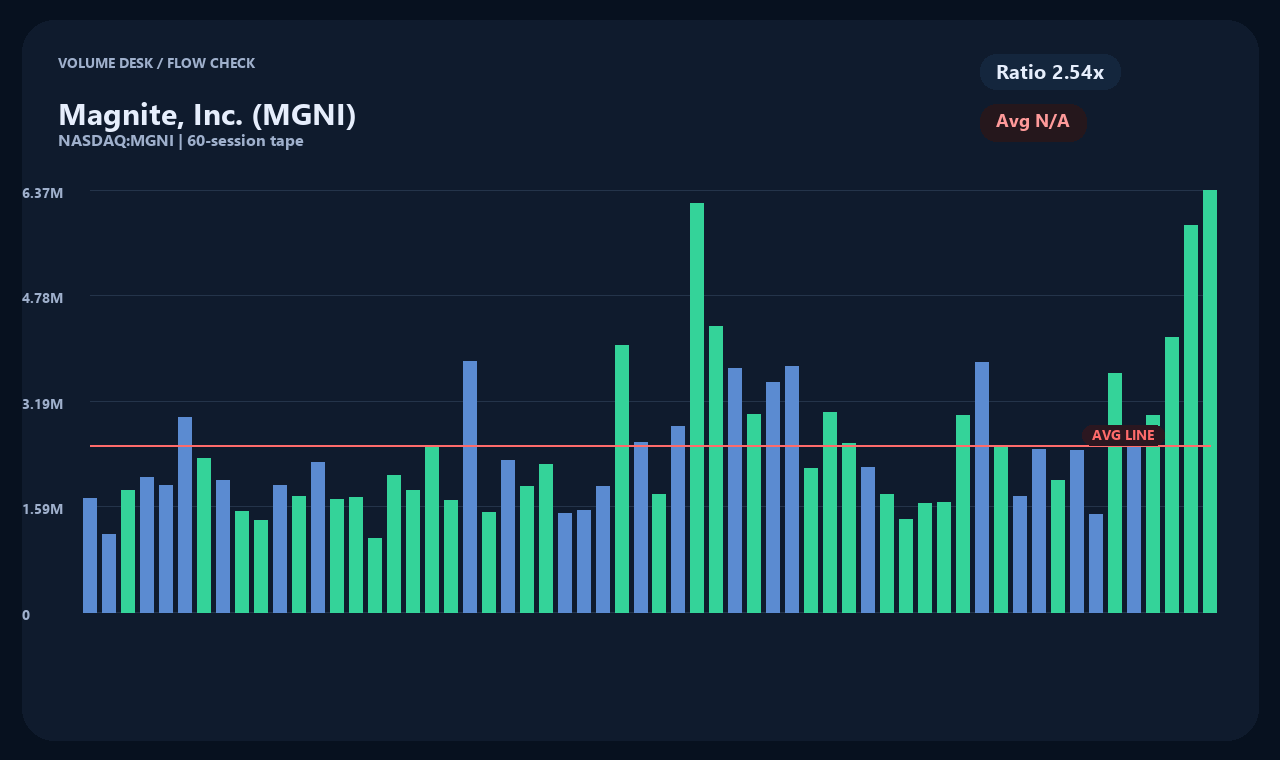Click the 4.78M axis label
Screen dimensions: 1280x760
(43, 298)
